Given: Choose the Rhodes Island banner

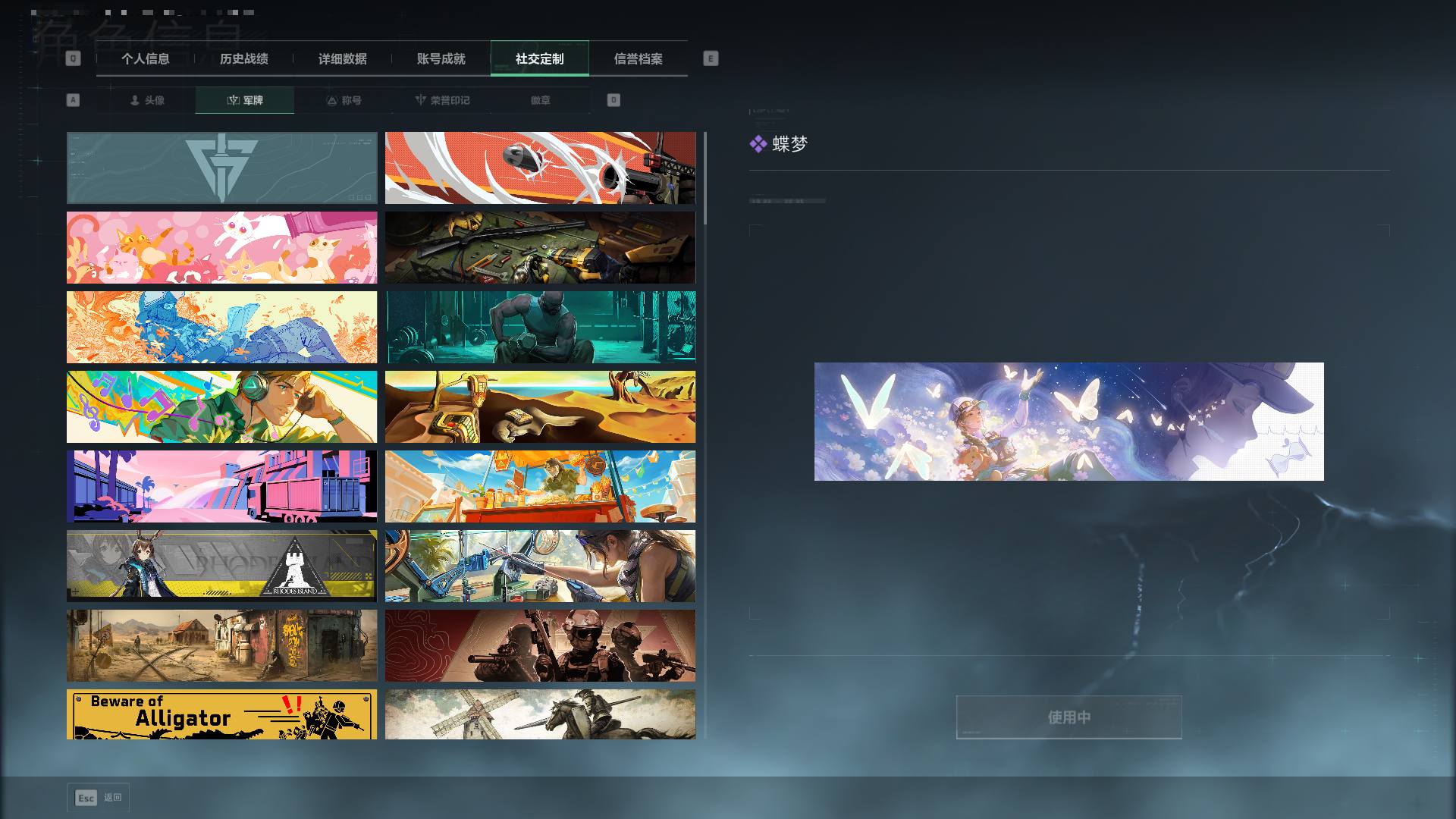Looking at the screenshot, I should point(221,566).
